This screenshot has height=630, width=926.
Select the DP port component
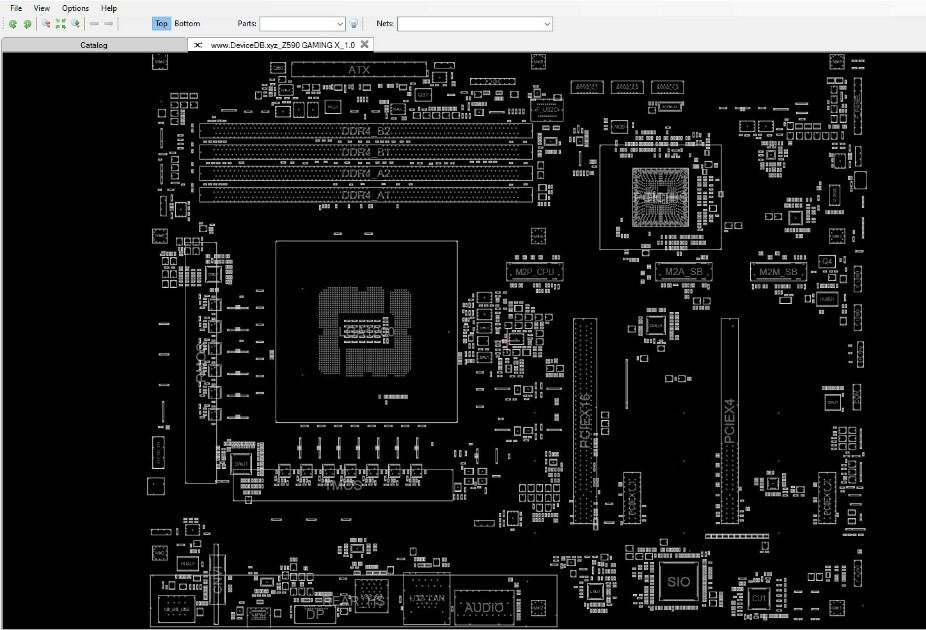[x=315, y=614]
